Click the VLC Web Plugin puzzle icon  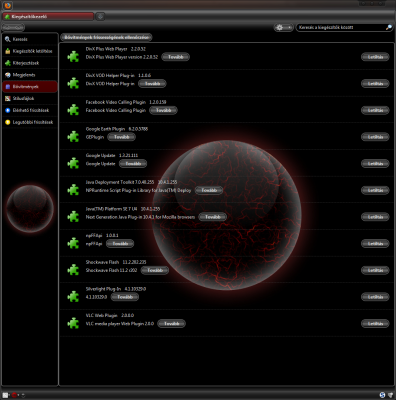(73, 323)
